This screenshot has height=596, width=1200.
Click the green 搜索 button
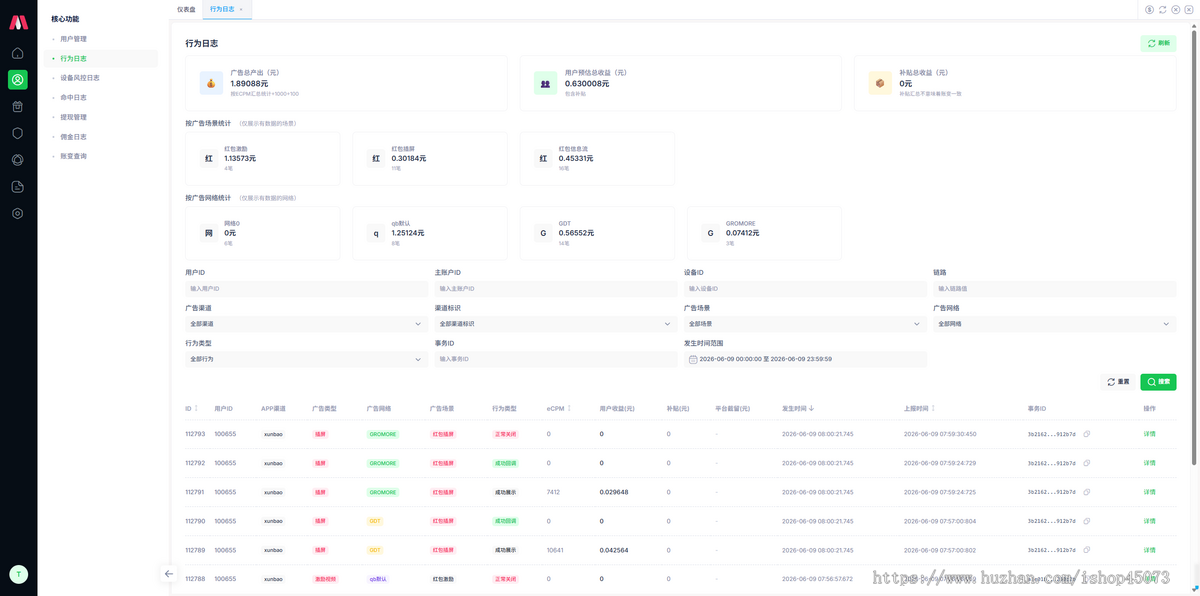(x=1158, y=382)
